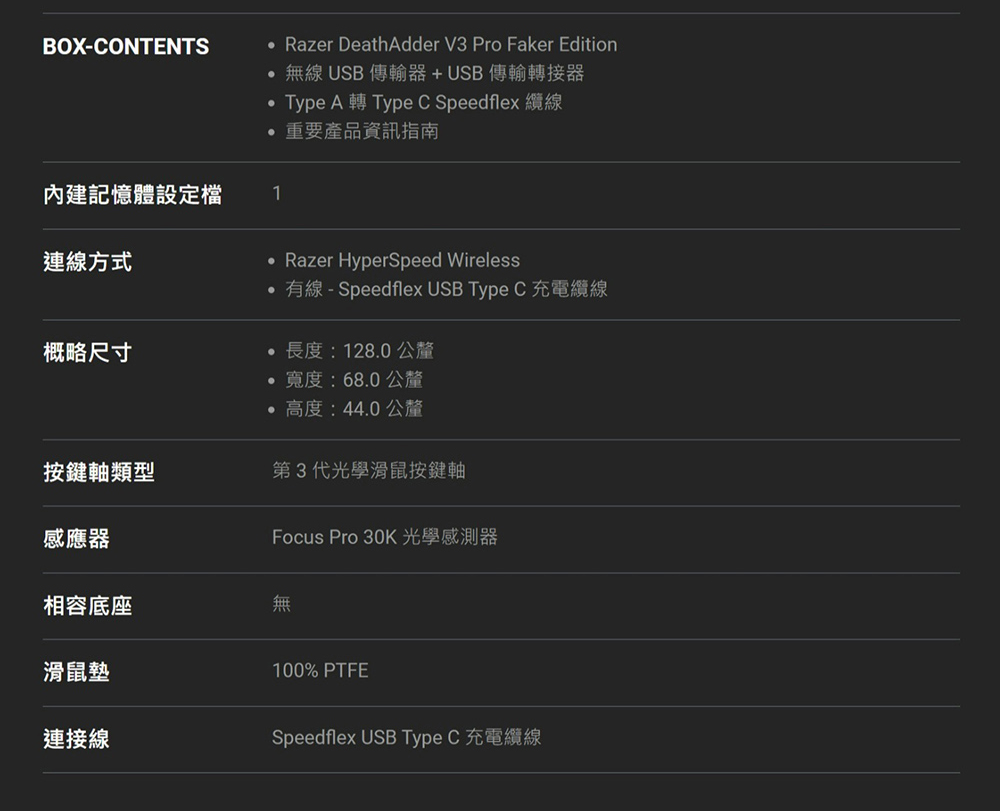Click the 連線方式 heading
The height and width of the screenshot is (811, 1000).
(87, 262)
